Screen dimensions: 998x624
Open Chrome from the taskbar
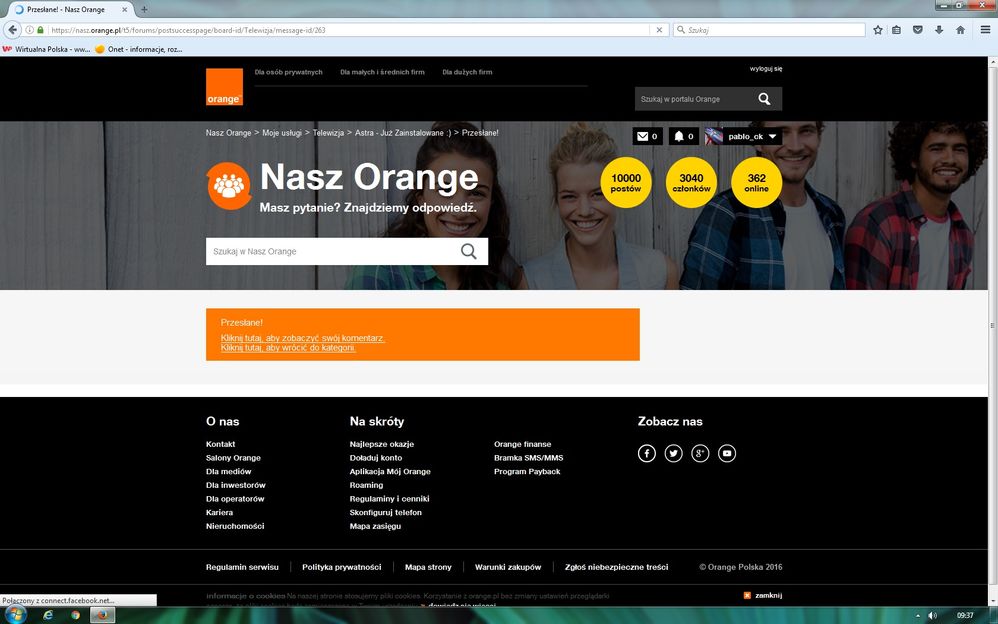click(x=76, y=615)
